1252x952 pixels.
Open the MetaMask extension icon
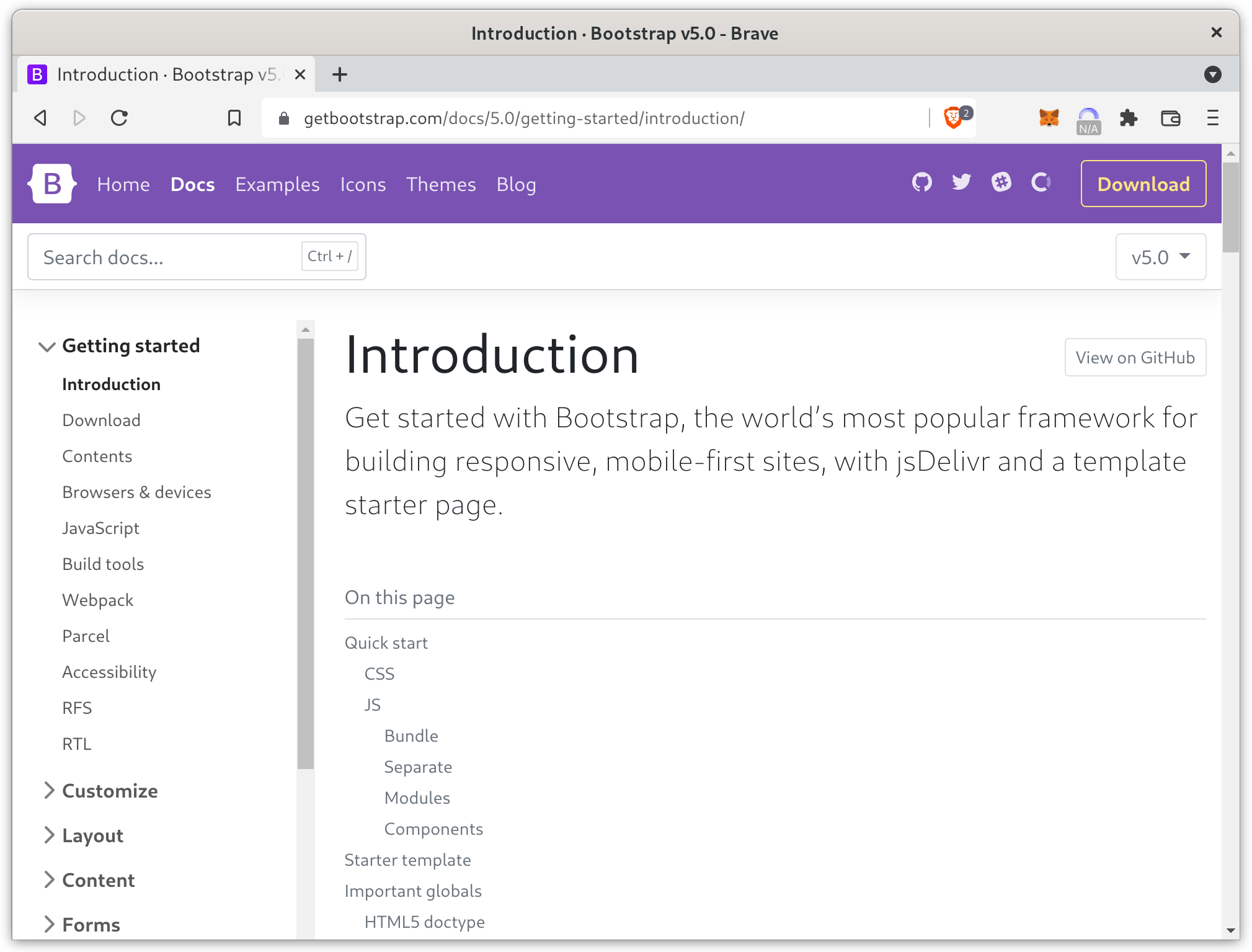pos(1047,118)
